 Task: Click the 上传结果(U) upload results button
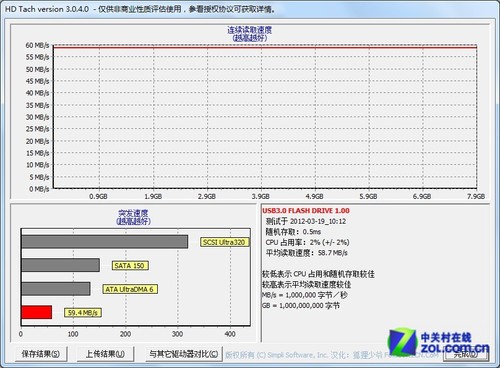tap(105, 354)
